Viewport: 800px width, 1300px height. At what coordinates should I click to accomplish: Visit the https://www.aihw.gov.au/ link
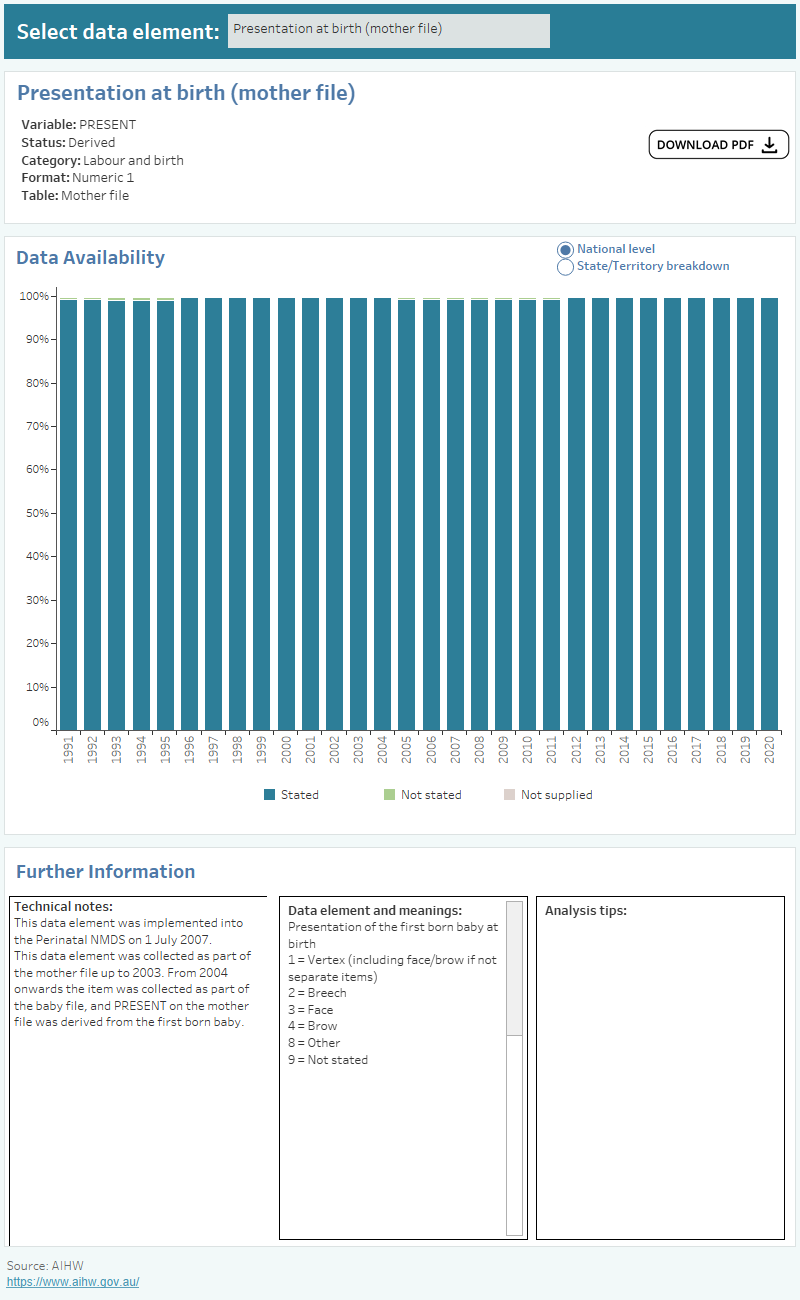point(71,1282)
